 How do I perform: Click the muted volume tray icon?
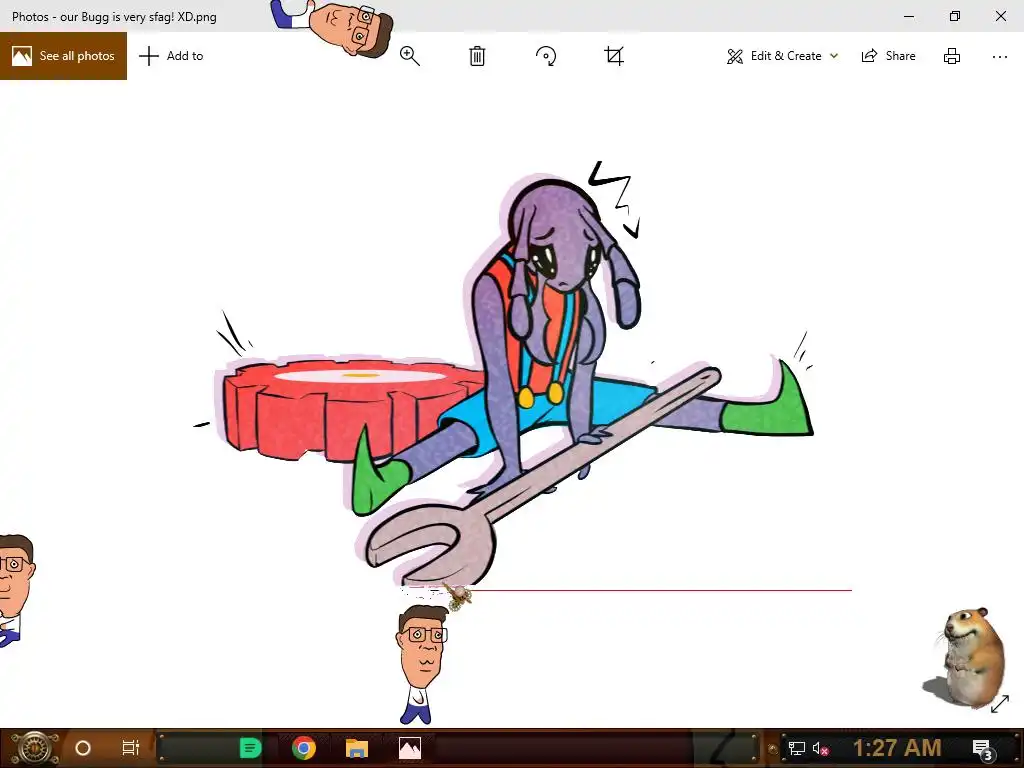(x=820, y=748)
